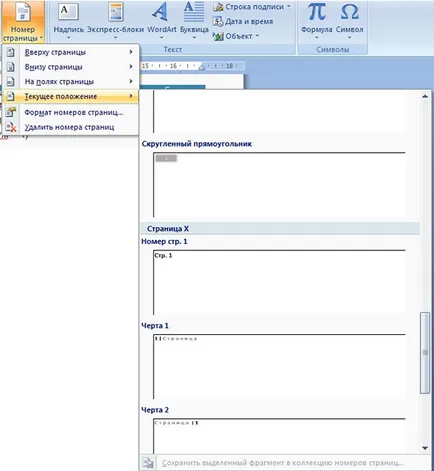Expand the Объект dropdown arrow
Screen dimensions: 434x471
(257, 36)
